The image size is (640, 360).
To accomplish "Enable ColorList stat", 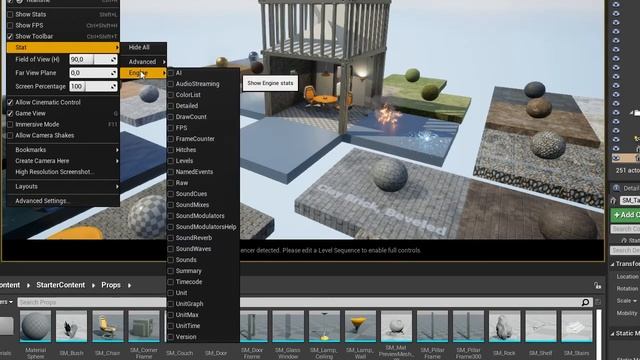I will 171,95.
